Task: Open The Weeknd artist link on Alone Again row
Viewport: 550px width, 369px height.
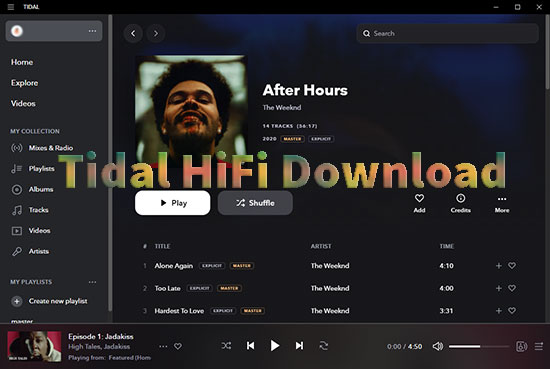Action: pos(330,266)
